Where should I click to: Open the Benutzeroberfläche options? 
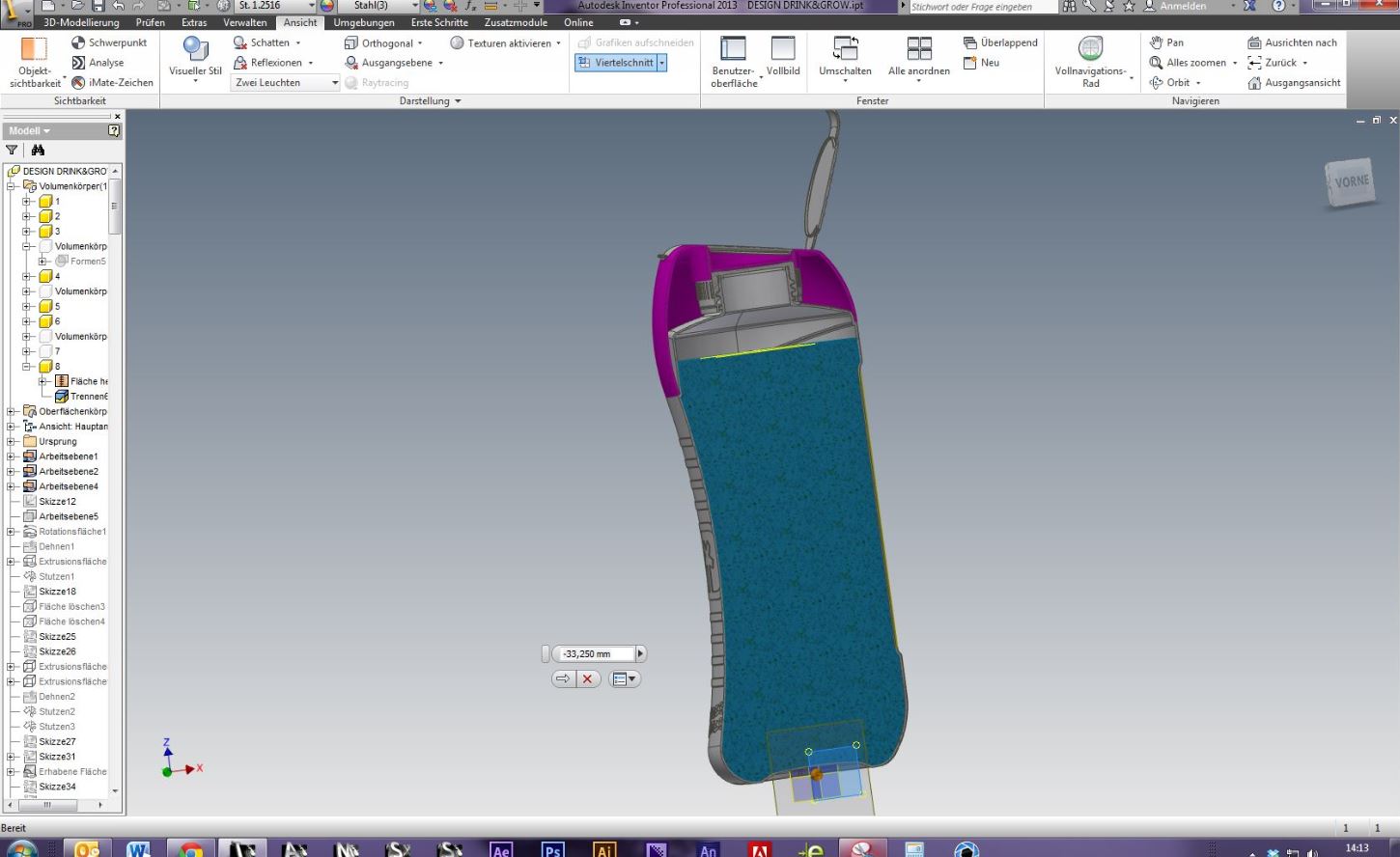tap(735, 63)
